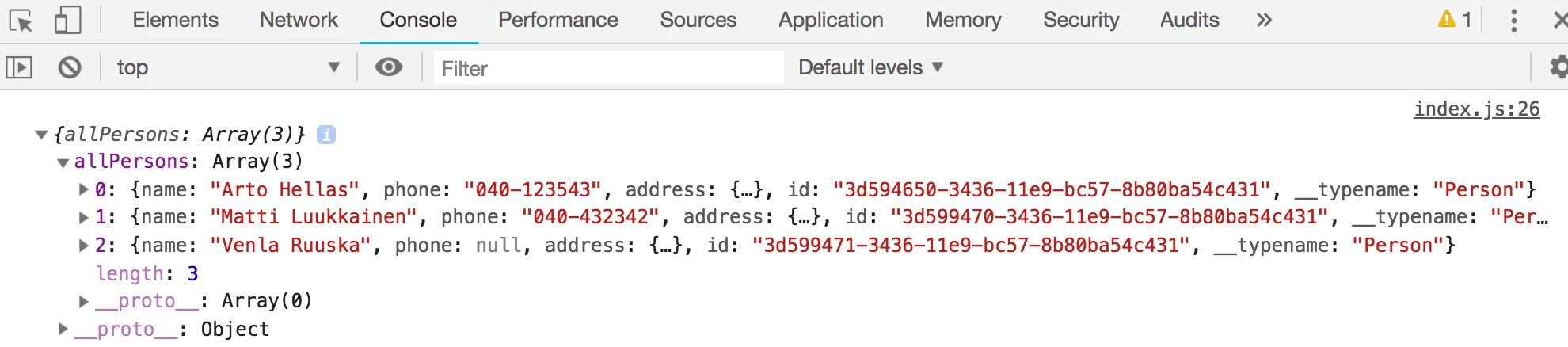Screen dimensions: 1568x347
Task: Click the phone value "040-432342"
Action: (591, 217)
